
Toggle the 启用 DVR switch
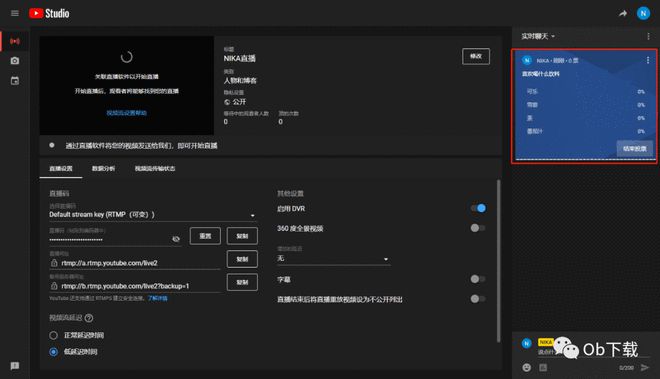pos(478,208)
